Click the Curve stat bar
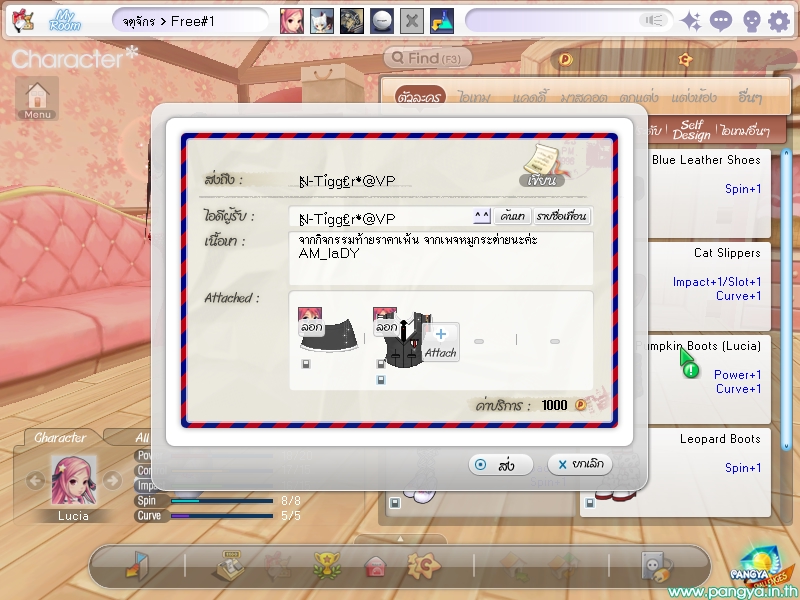The height and width of the screenshot is (600, 800). (x=222, y=516)
